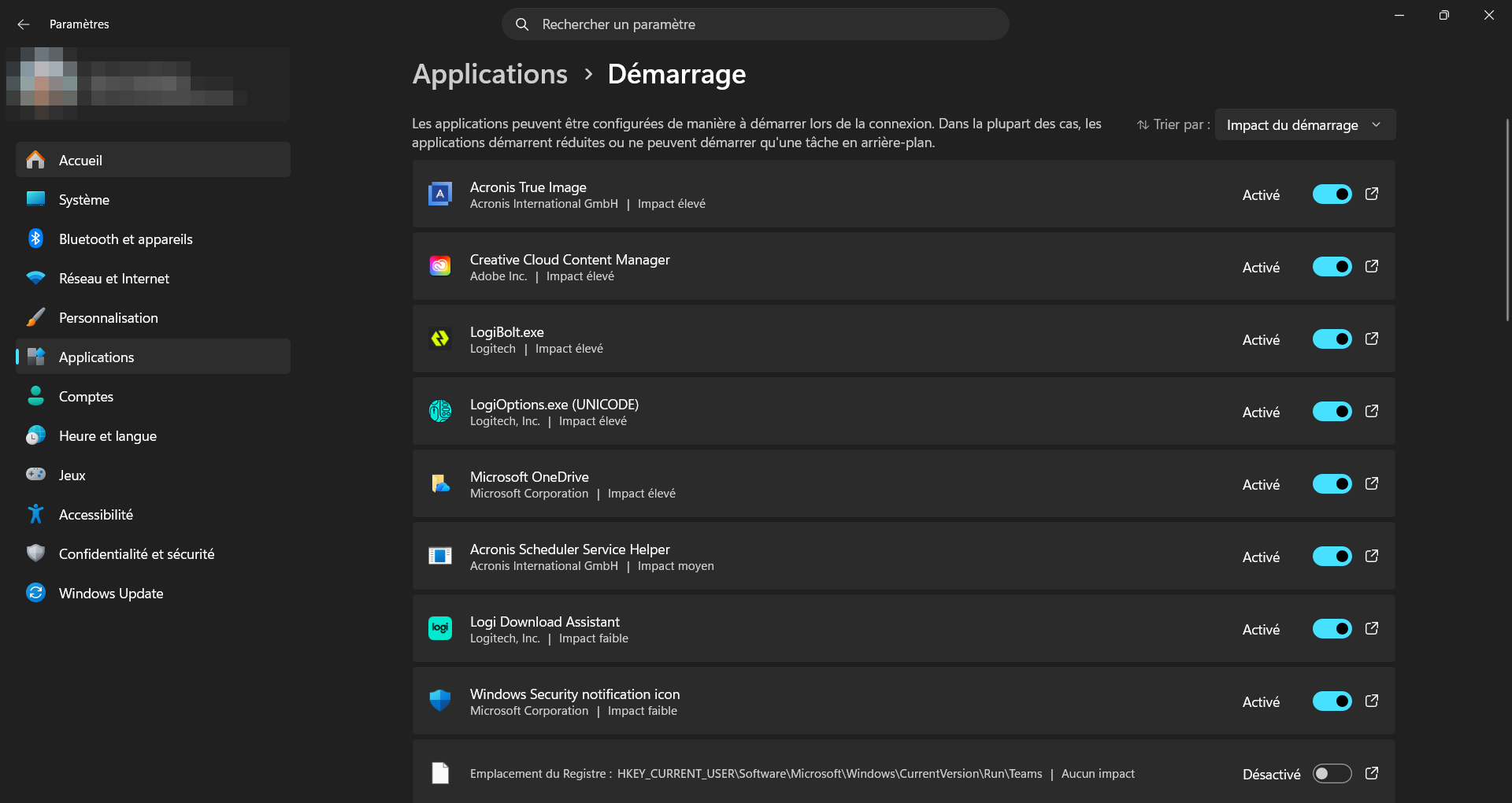
Task: Switch off LogiOptions.exe (UNICODE) startup
Action: point(1332,411)
